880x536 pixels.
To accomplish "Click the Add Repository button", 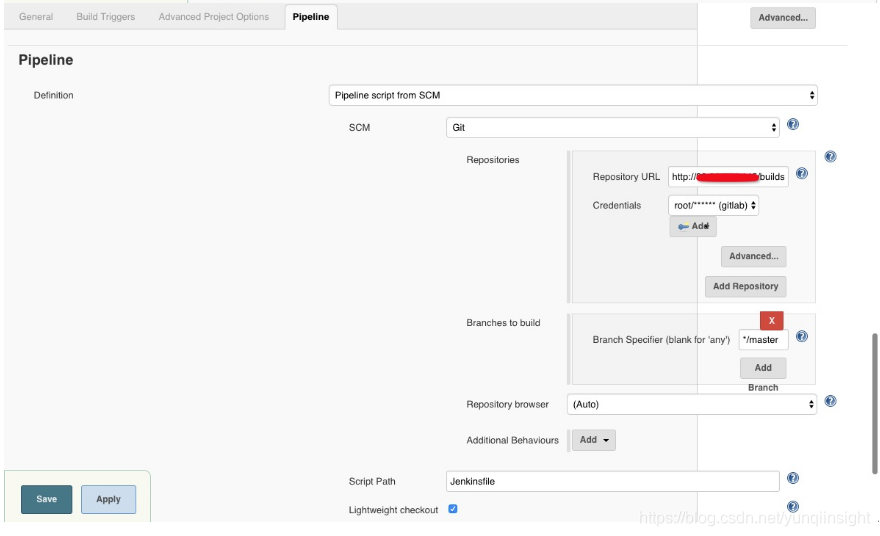I will click(745, 287).
